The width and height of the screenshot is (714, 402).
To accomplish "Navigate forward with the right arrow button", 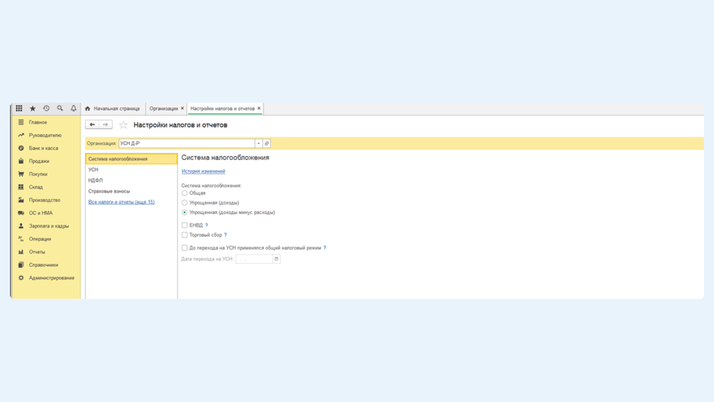I will point(106,124).
